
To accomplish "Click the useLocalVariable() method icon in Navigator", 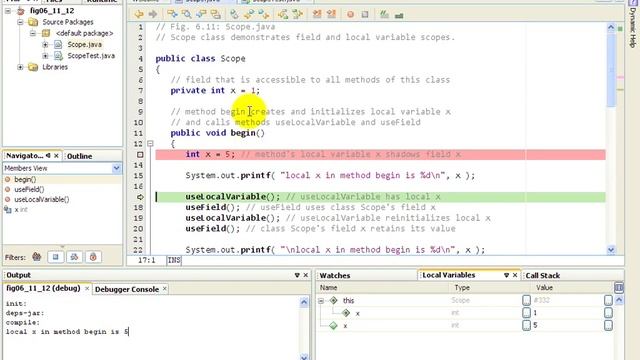I will pos(8,200).
